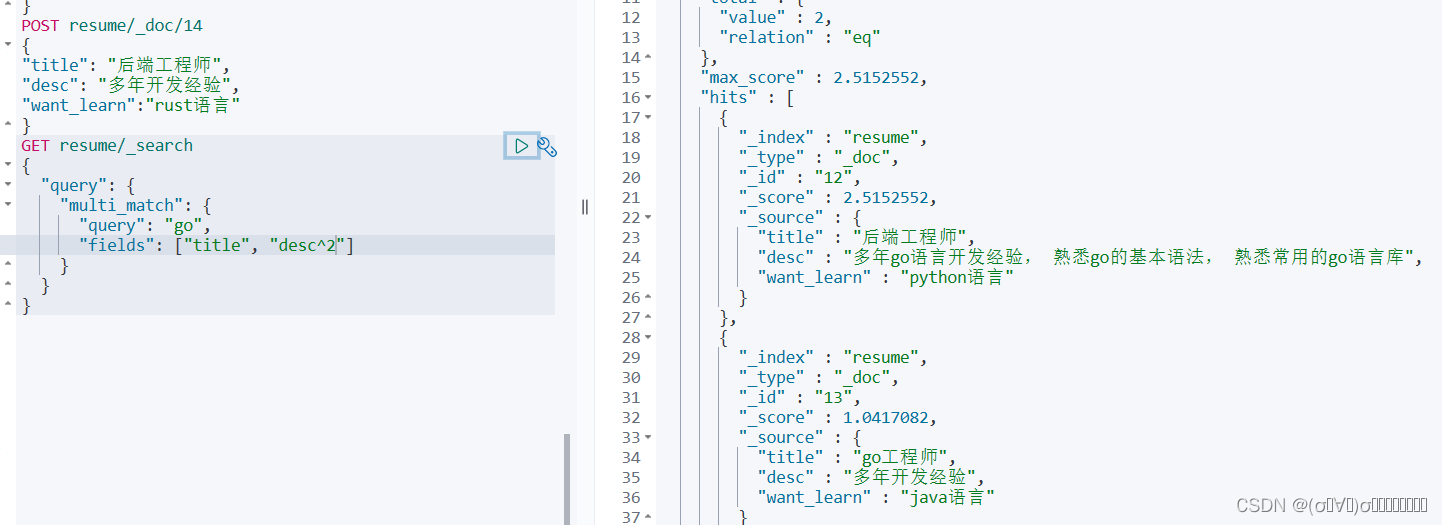
Task: Collapse the "multi_match" block
Action: 8,205
